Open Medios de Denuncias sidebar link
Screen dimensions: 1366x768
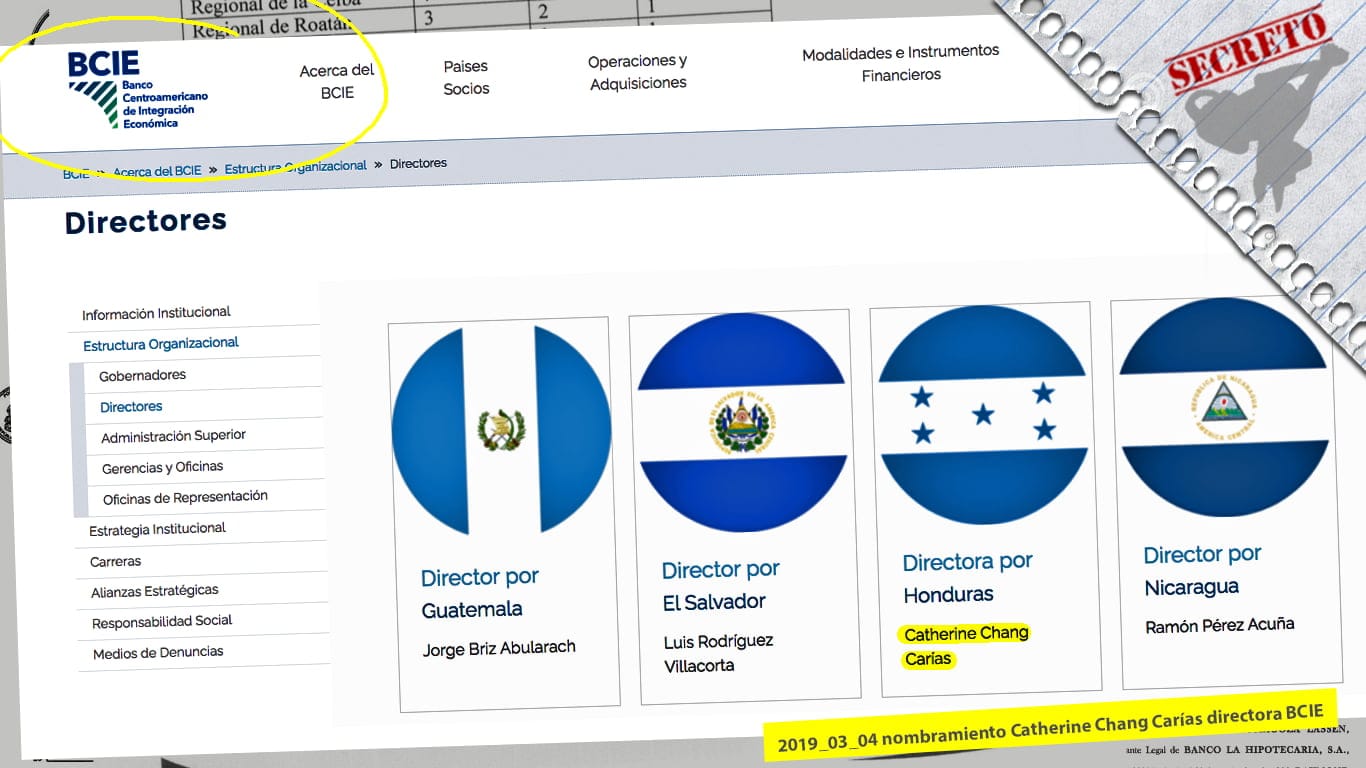[x=158, y=653]
